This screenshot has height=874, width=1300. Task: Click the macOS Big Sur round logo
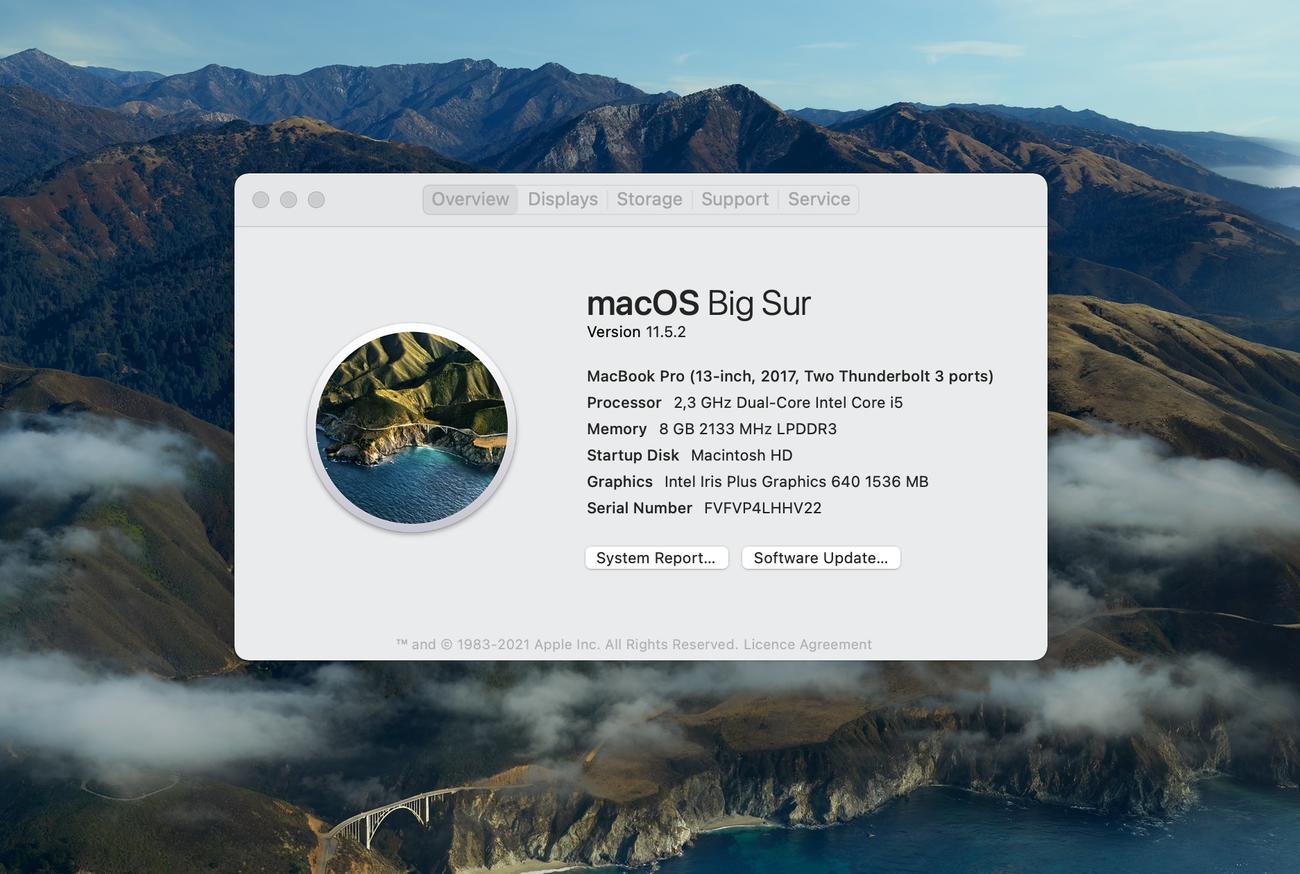[x=412, y=428]
